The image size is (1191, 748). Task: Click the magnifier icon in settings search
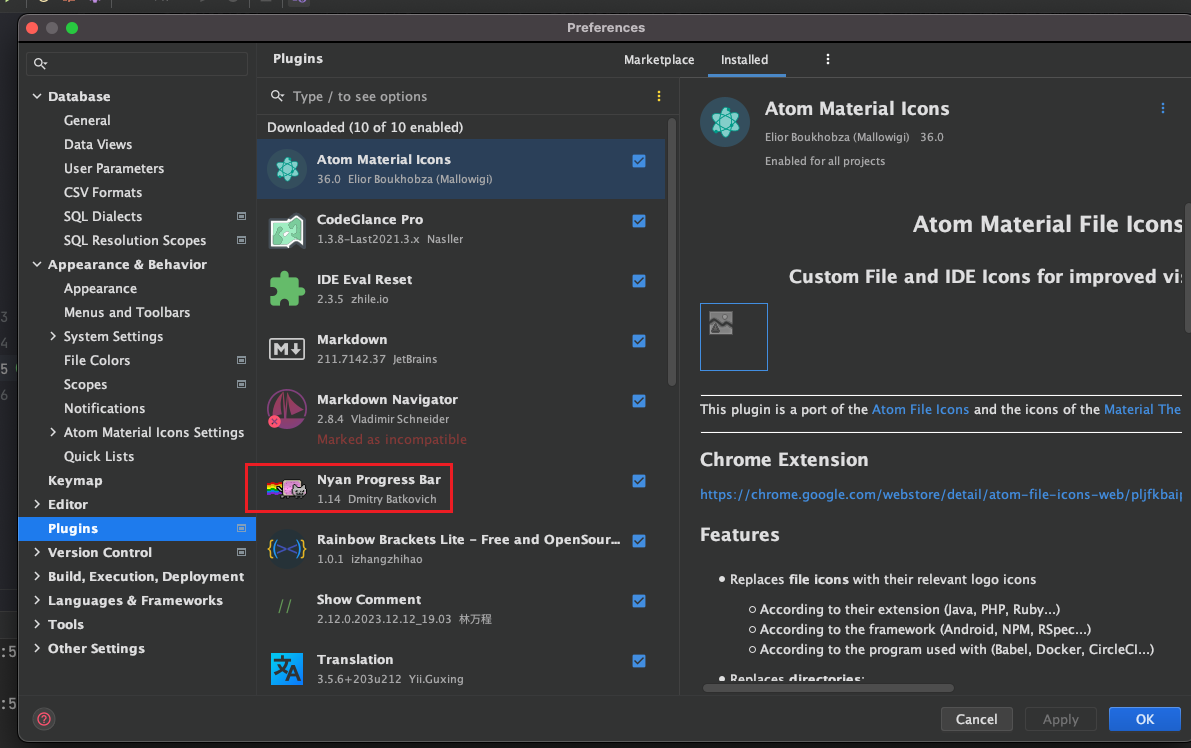coord(41,64)
